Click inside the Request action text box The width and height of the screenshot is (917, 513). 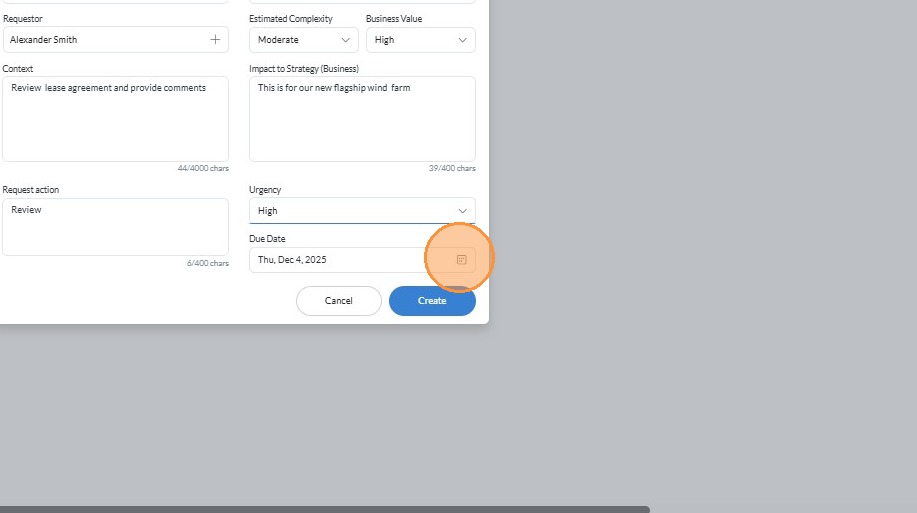[115, 226]
